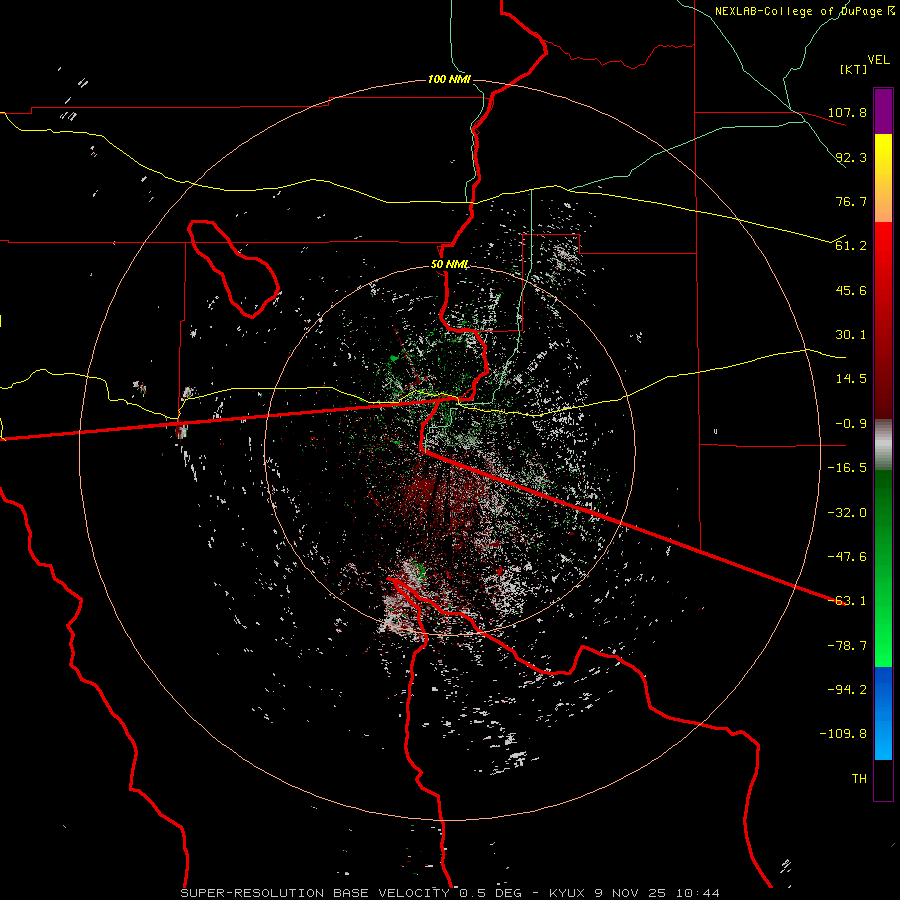Click the -63.1 velocity scale value
The image size is (900, 900).
point(847,601)
